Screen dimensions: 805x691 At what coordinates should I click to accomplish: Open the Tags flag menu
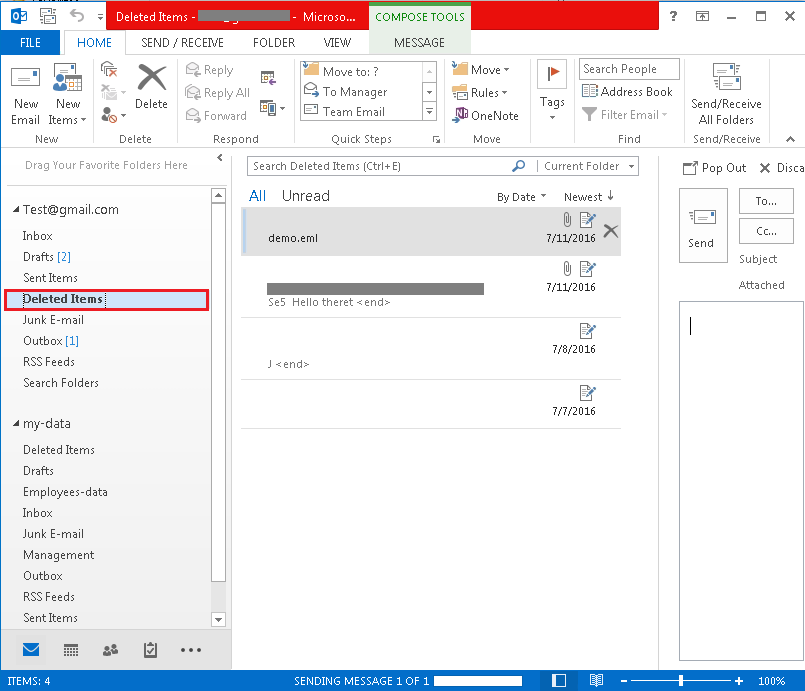[x=552, y=91]
